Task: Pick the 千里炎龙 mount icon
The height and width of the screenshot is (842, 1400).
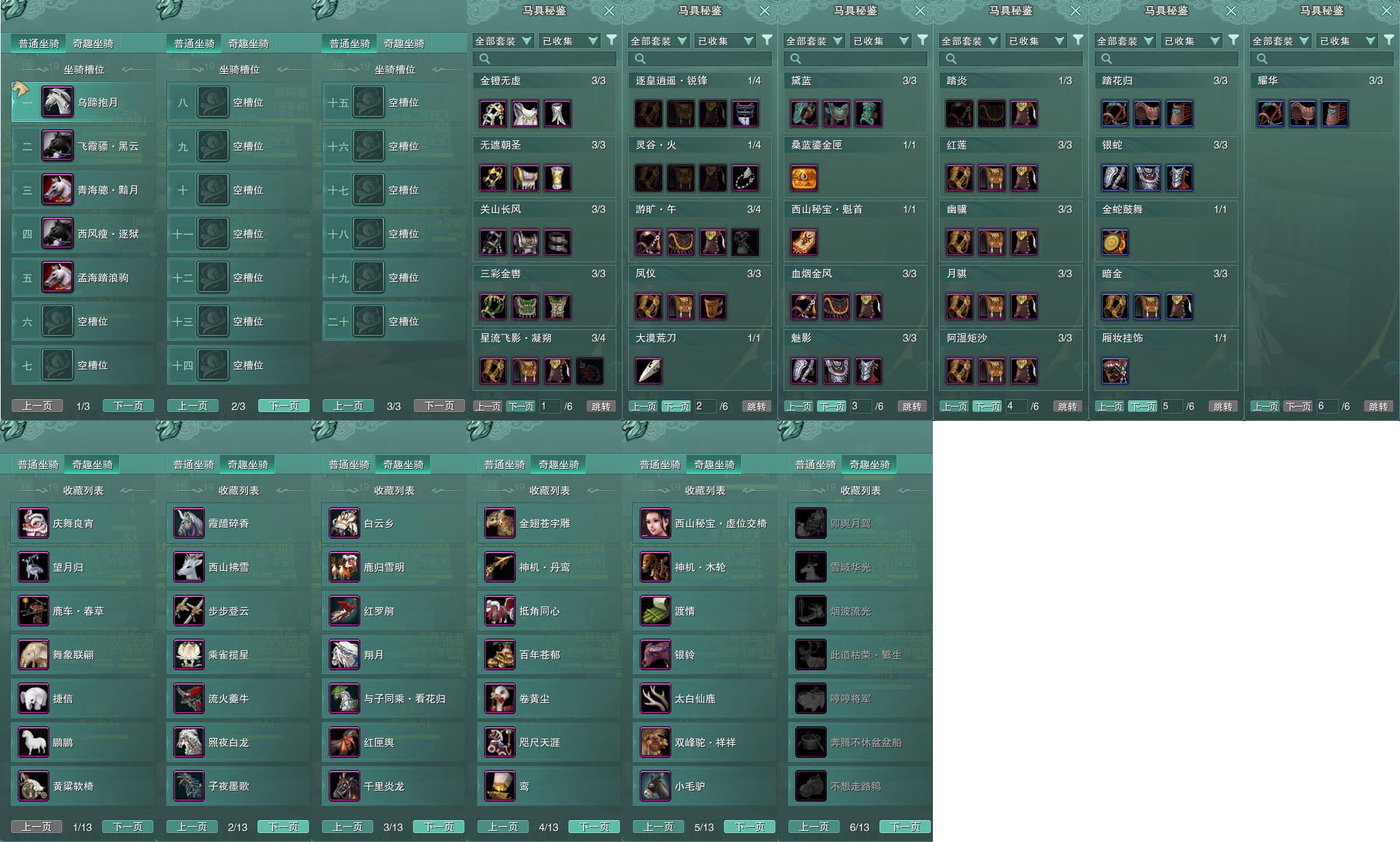Action: pyautogui.click(x=345, y=786)
